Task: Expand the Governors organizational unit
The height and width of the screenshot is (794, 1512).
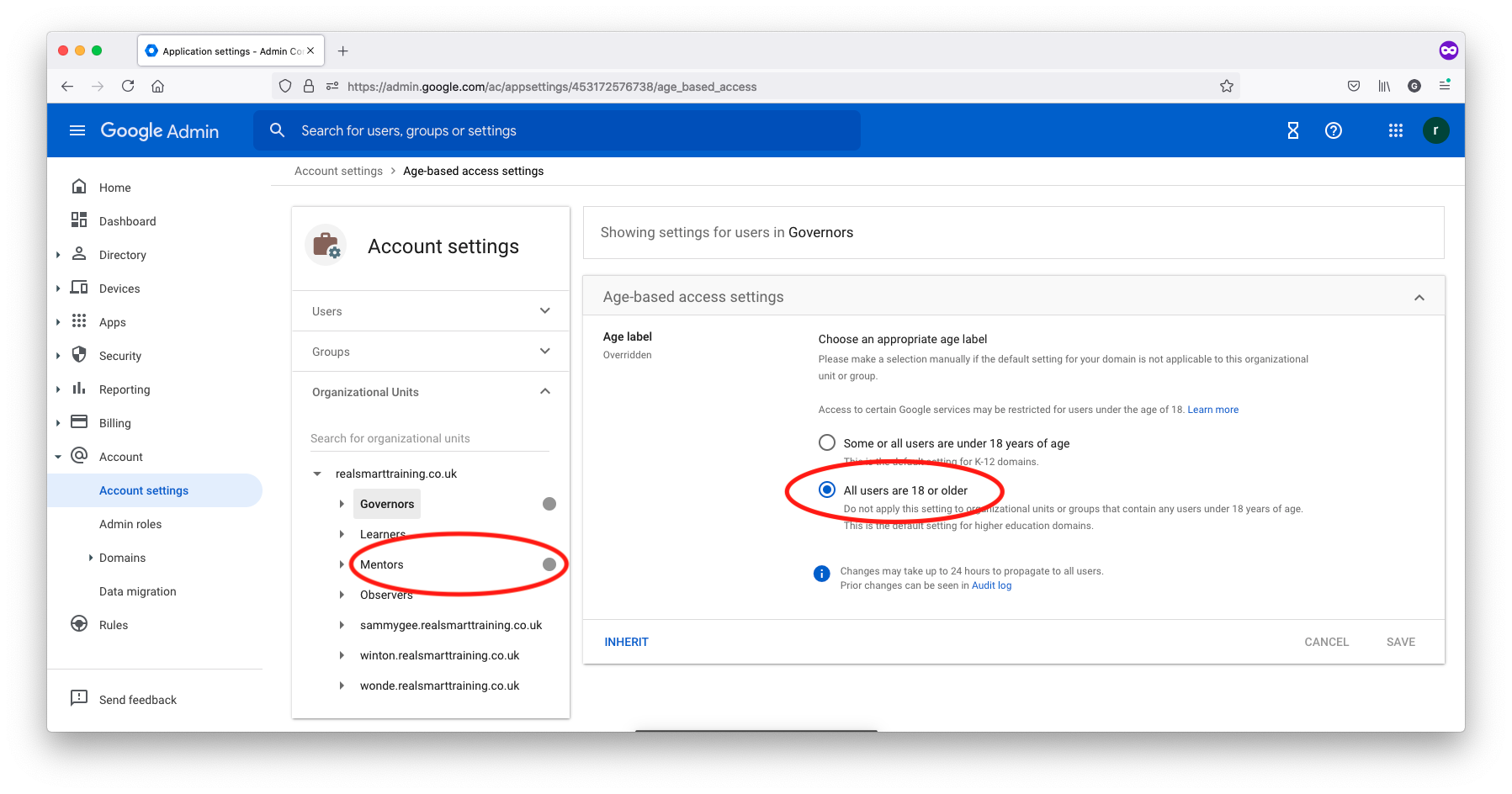Action: [x=342, y=504]
